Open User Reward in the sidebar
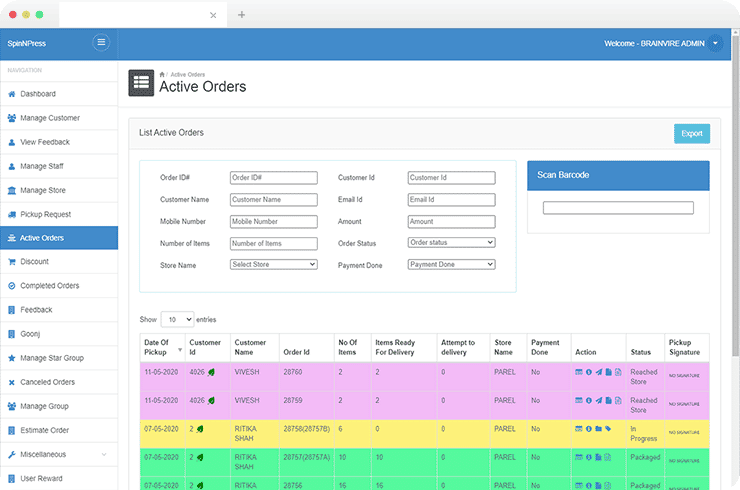Screen dimensions: 740x490 coord(59,478)
